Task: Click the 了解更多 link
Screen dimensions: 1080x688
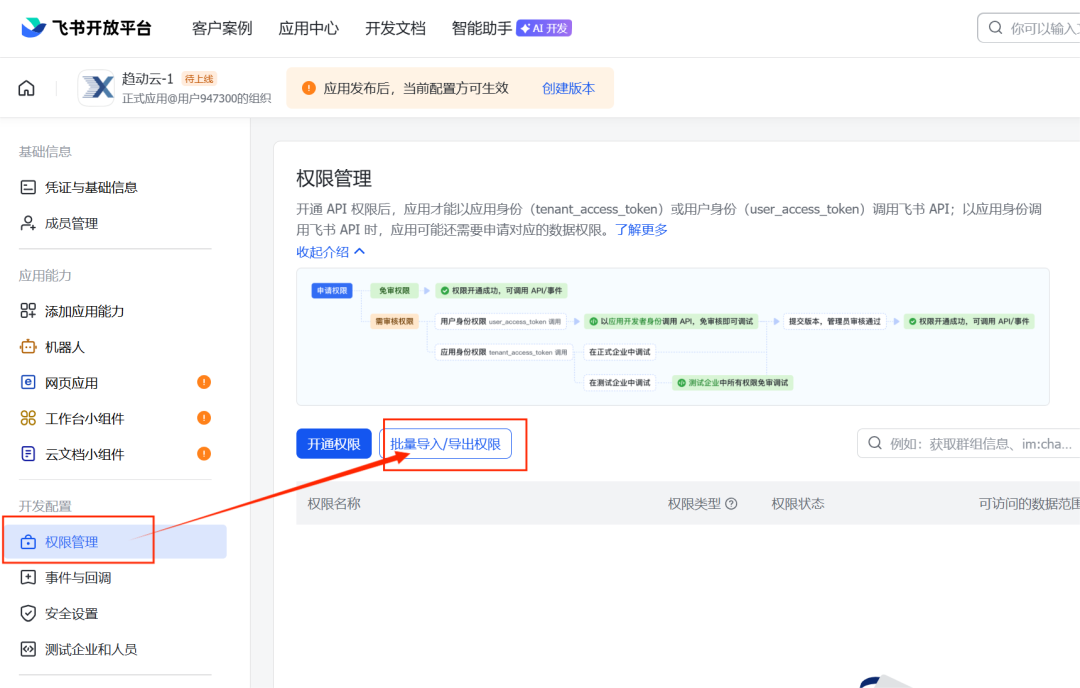Action: [x=641, y=229]
